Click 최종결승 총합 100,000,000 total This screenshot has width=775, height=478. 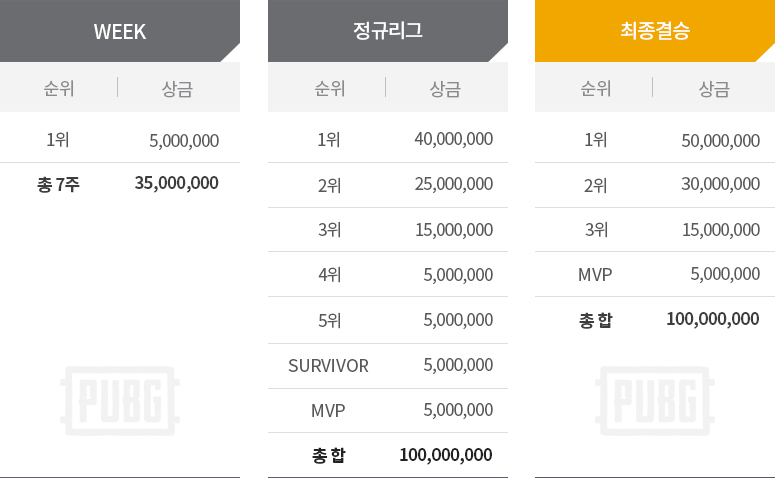click(x=712, y=320)
